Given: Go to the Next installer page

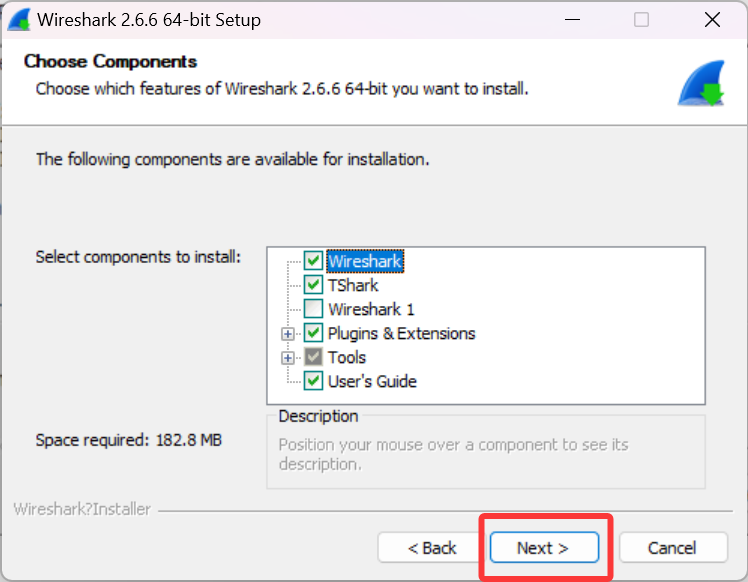Looking at the screenshot, I should tap(544, 548).
